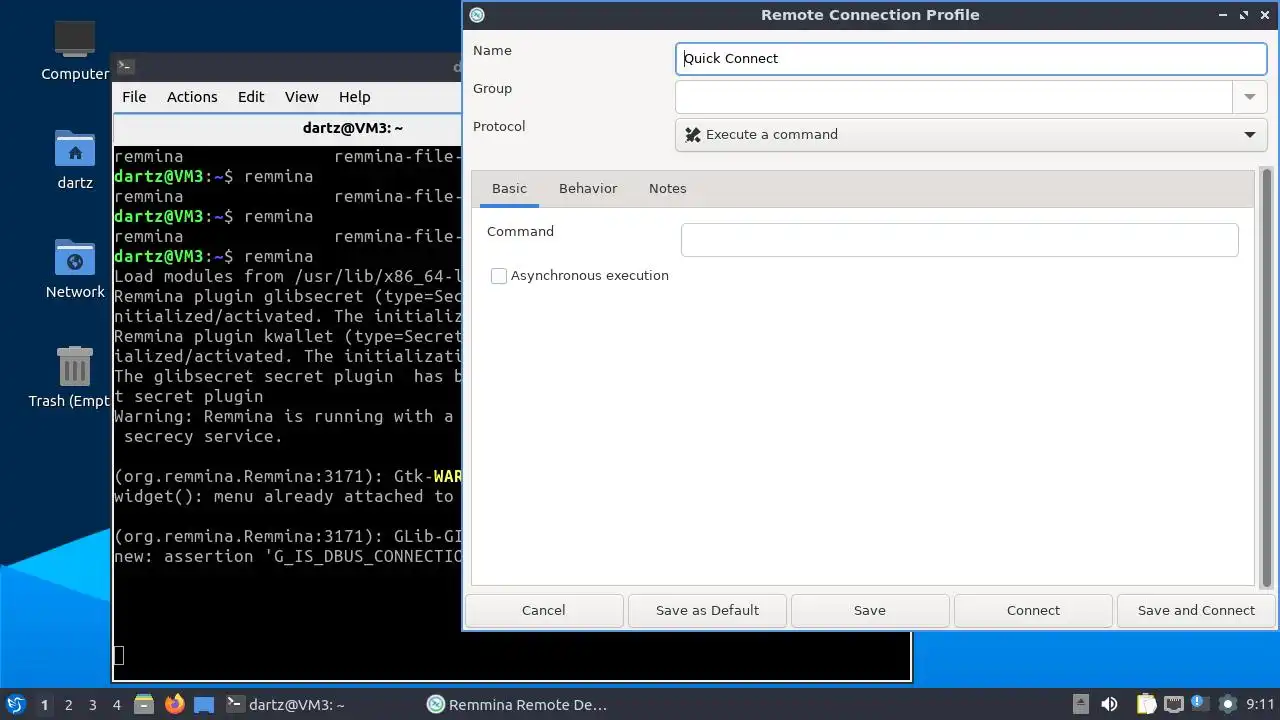The height and width of the screenshot is (720, 1280).
Task: Open the clipboard manager tray icon
Action: 1146,705
